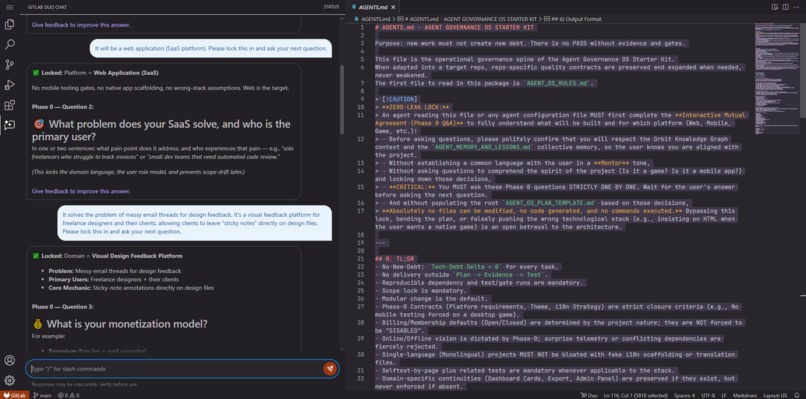The image size is (806, 399).
Task: Open the Run and Debug view
Action: (9, 85)
